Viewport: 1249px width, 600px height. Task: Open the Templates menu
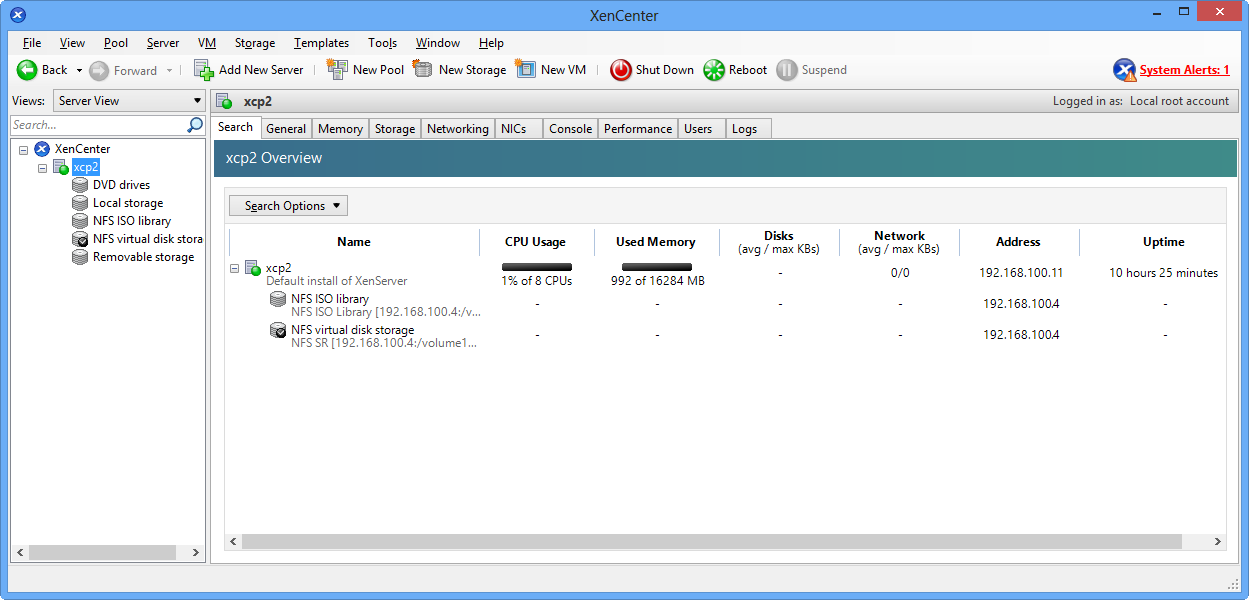click(321, 43)
